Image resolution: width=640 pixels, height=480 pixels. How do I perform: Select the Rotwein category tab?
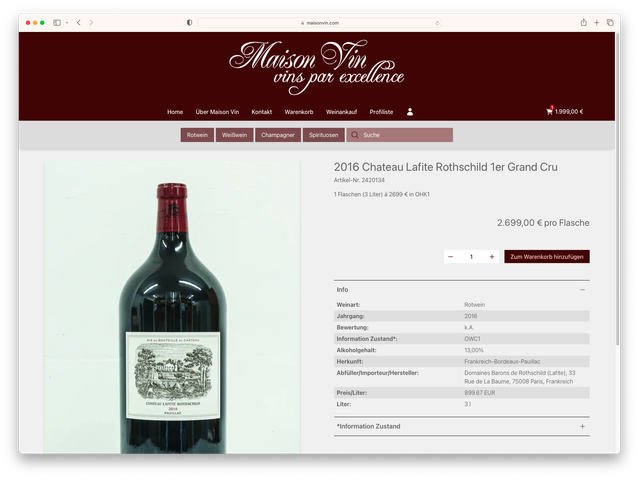point(197,135)
